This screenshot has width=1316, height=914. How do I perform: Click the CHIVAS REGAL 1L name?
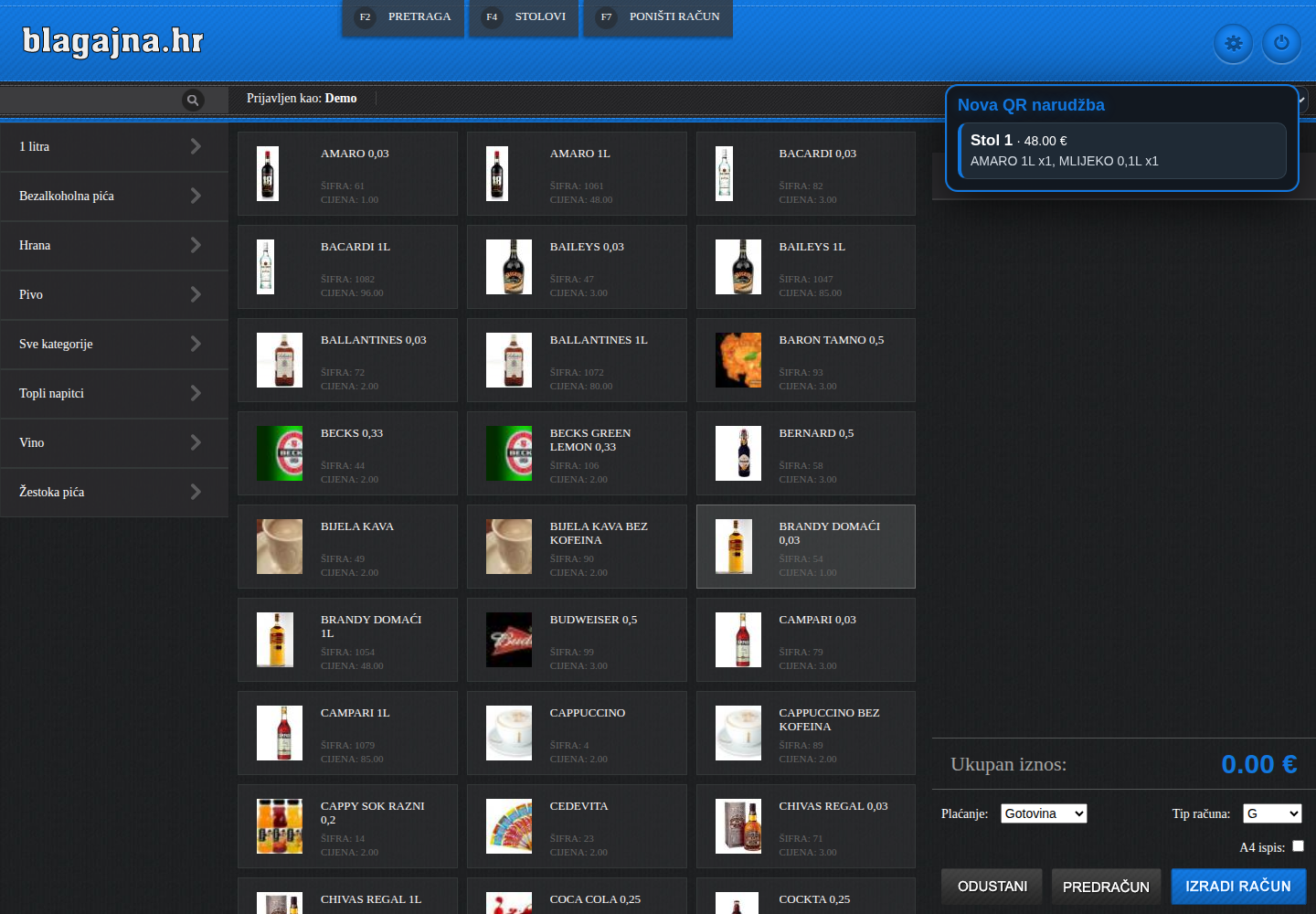click(x=371, y=899)
